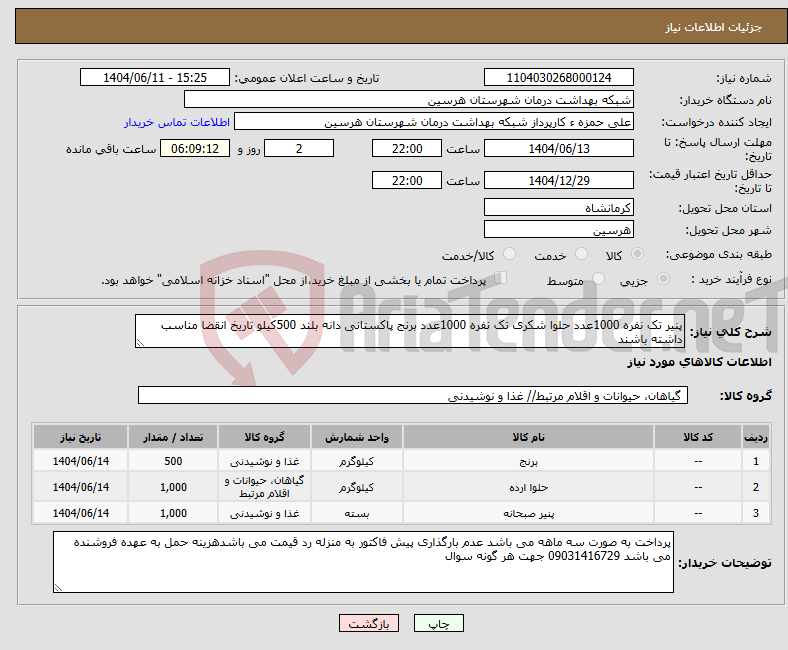788x650 pixels.
Task: Select the کالا radio button
Action: [638, 255]
